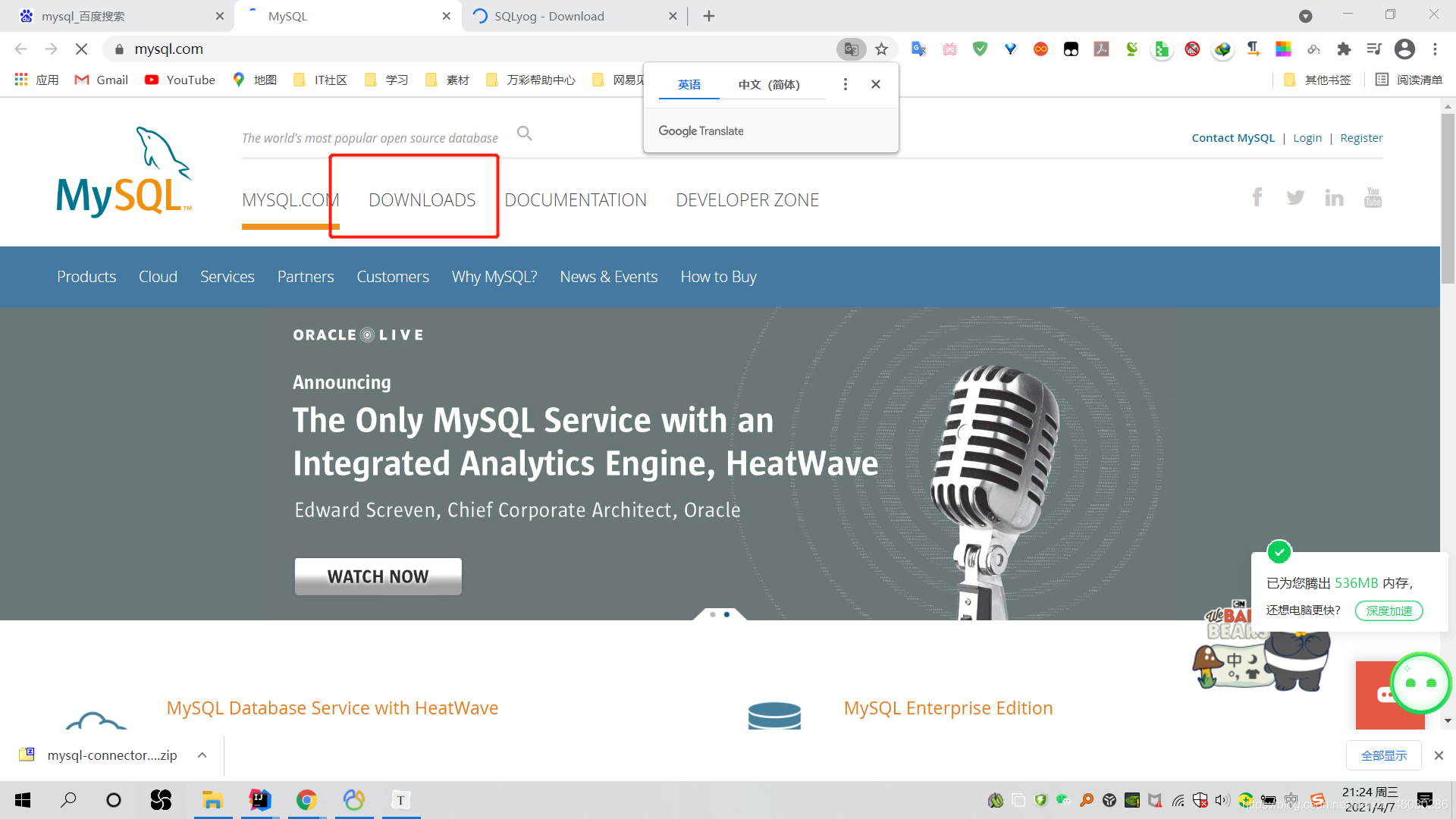Click the site search magnifier icon
The width and height of the screenshot is (1456, 819).
click(x=524, y=133)
